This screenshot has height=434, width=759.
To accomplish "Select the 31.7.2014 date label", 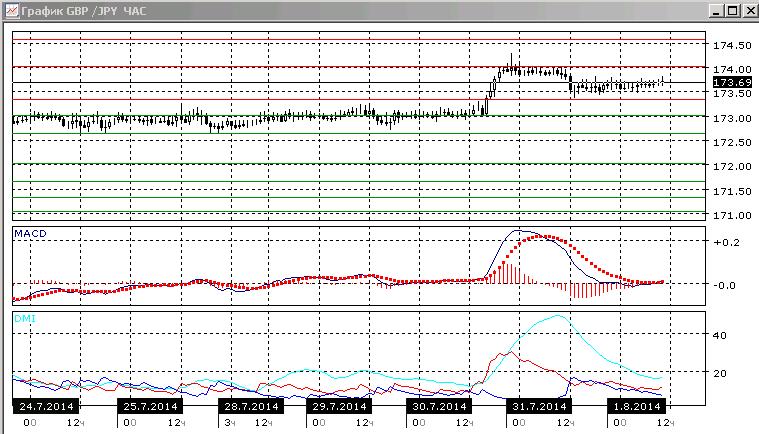I will pyautogui.click(x=539, y=406).
